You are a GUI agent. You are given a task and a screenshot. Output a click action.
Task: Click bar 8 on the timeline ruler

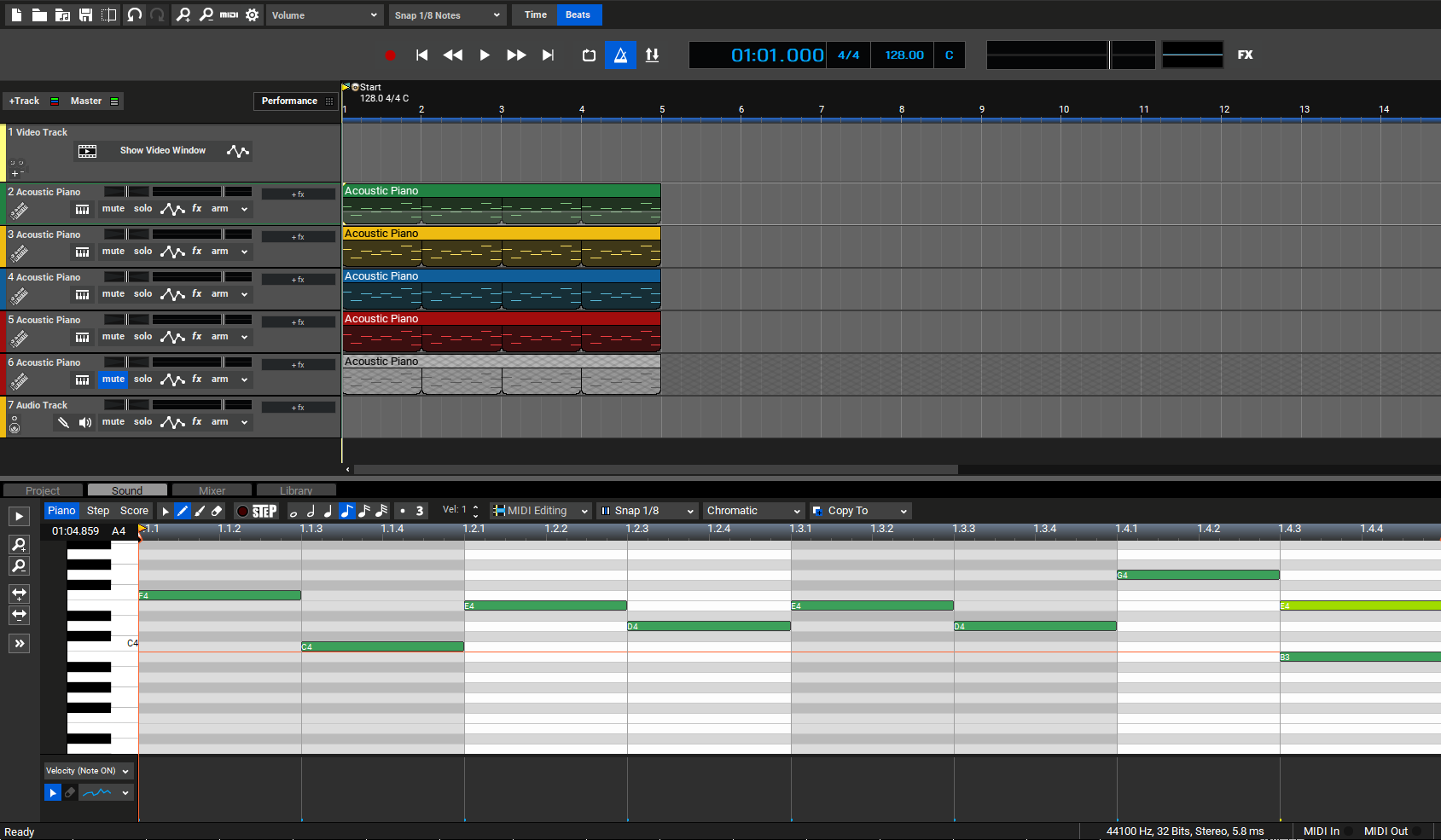(x=902, y=109)
